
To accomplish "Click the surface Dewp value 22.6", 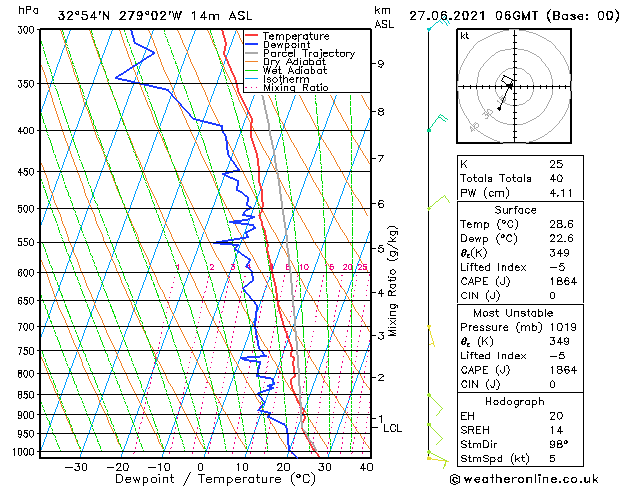I will [x=561, y=239].
